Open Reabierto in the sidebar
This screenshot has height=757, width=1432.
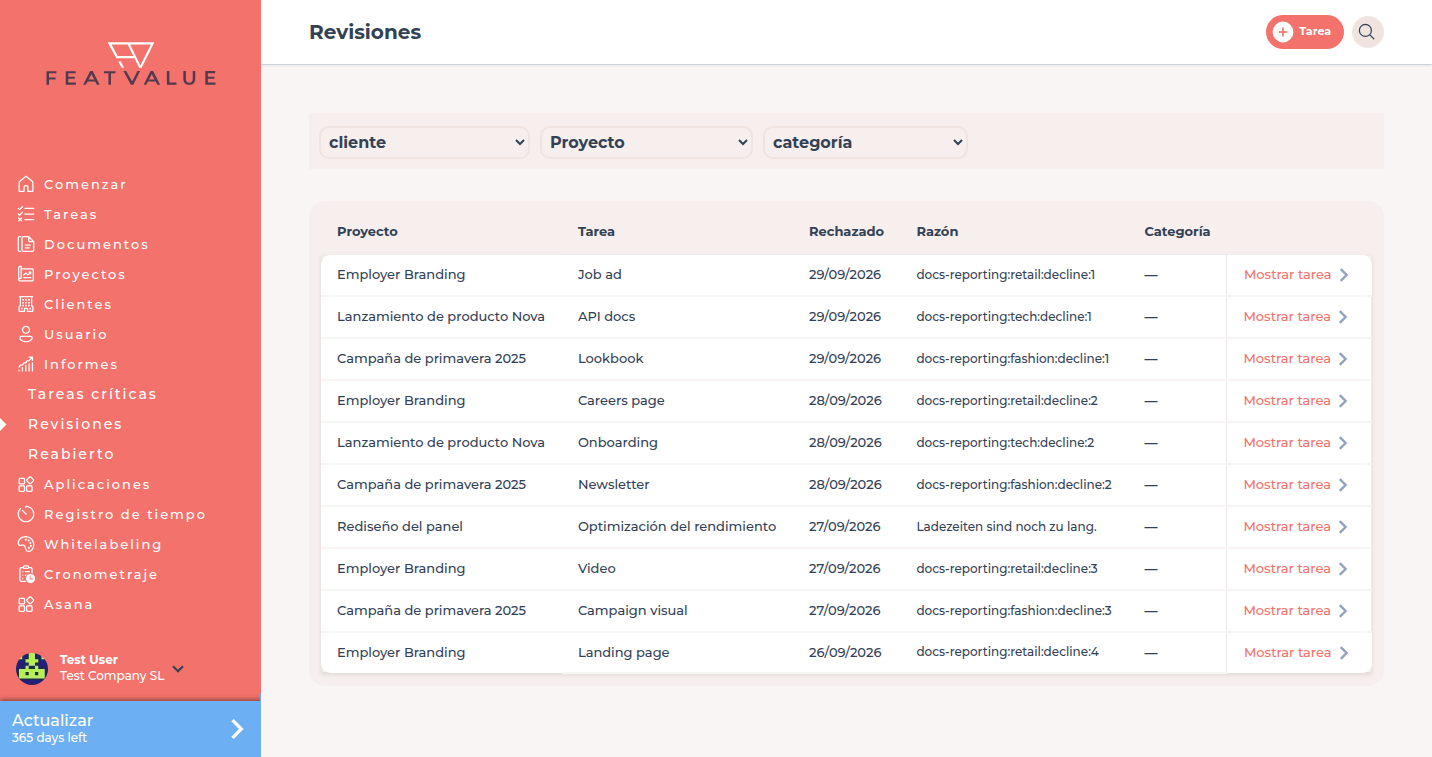(71, 454)
